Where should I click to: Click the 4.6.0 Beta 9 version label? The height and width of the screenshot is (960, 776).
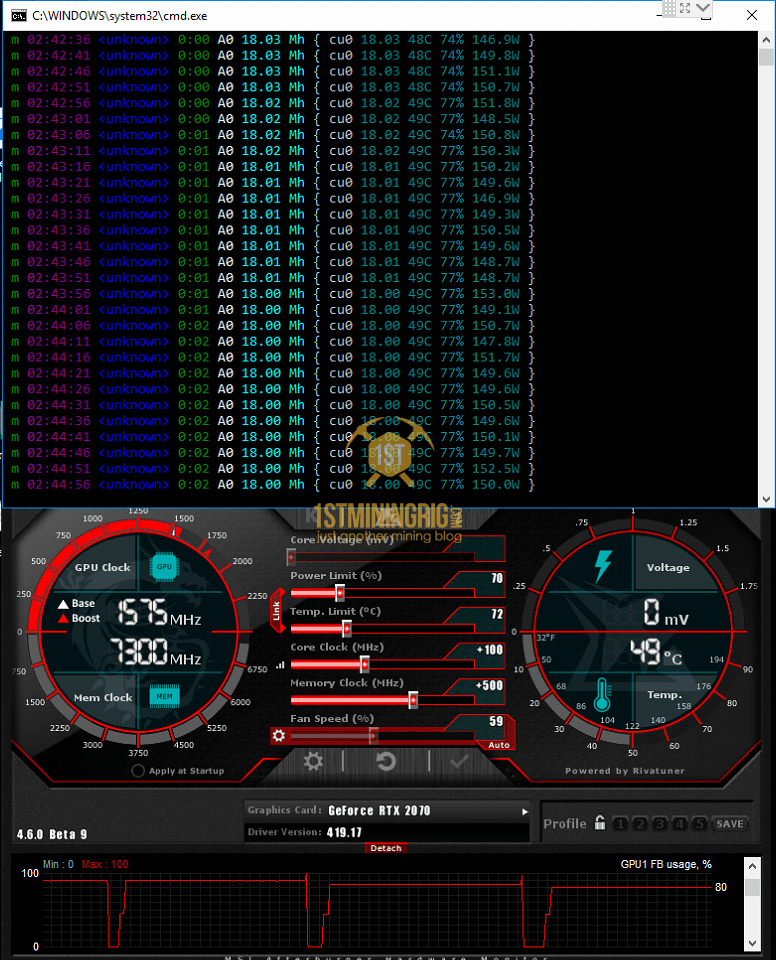52,834
